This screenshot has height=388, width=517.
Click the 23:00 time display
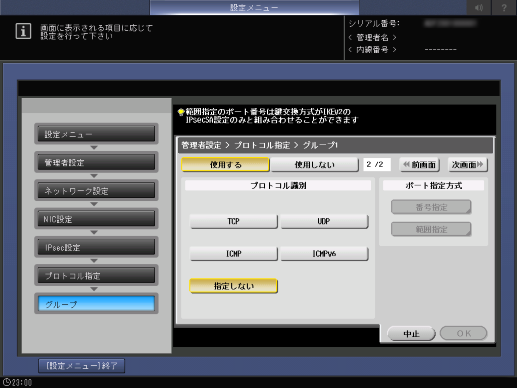(22, 383)
